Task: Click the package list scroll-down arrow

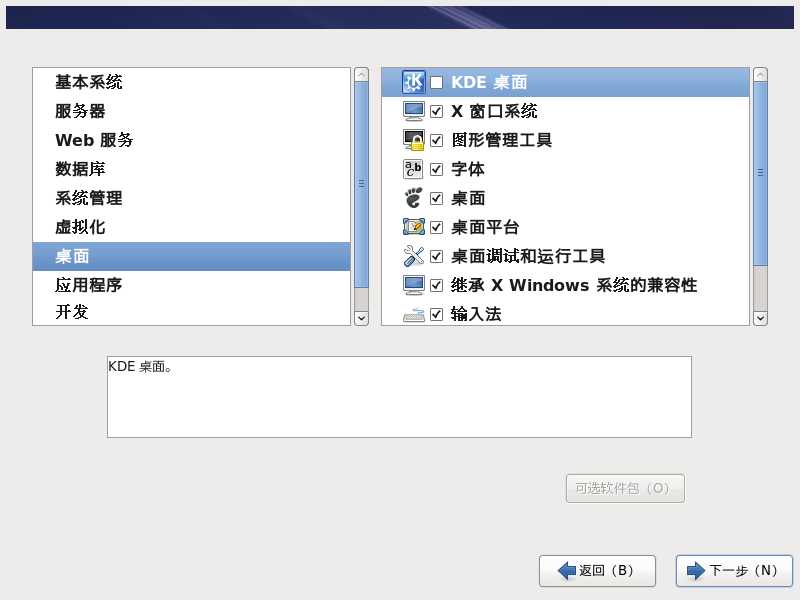Action: pos(760,318)
